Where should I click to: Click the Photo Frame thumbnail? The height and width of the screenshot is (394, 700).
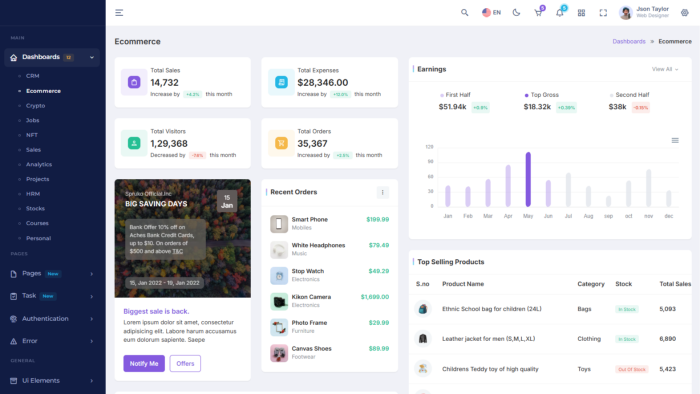(x=279, y=328)
